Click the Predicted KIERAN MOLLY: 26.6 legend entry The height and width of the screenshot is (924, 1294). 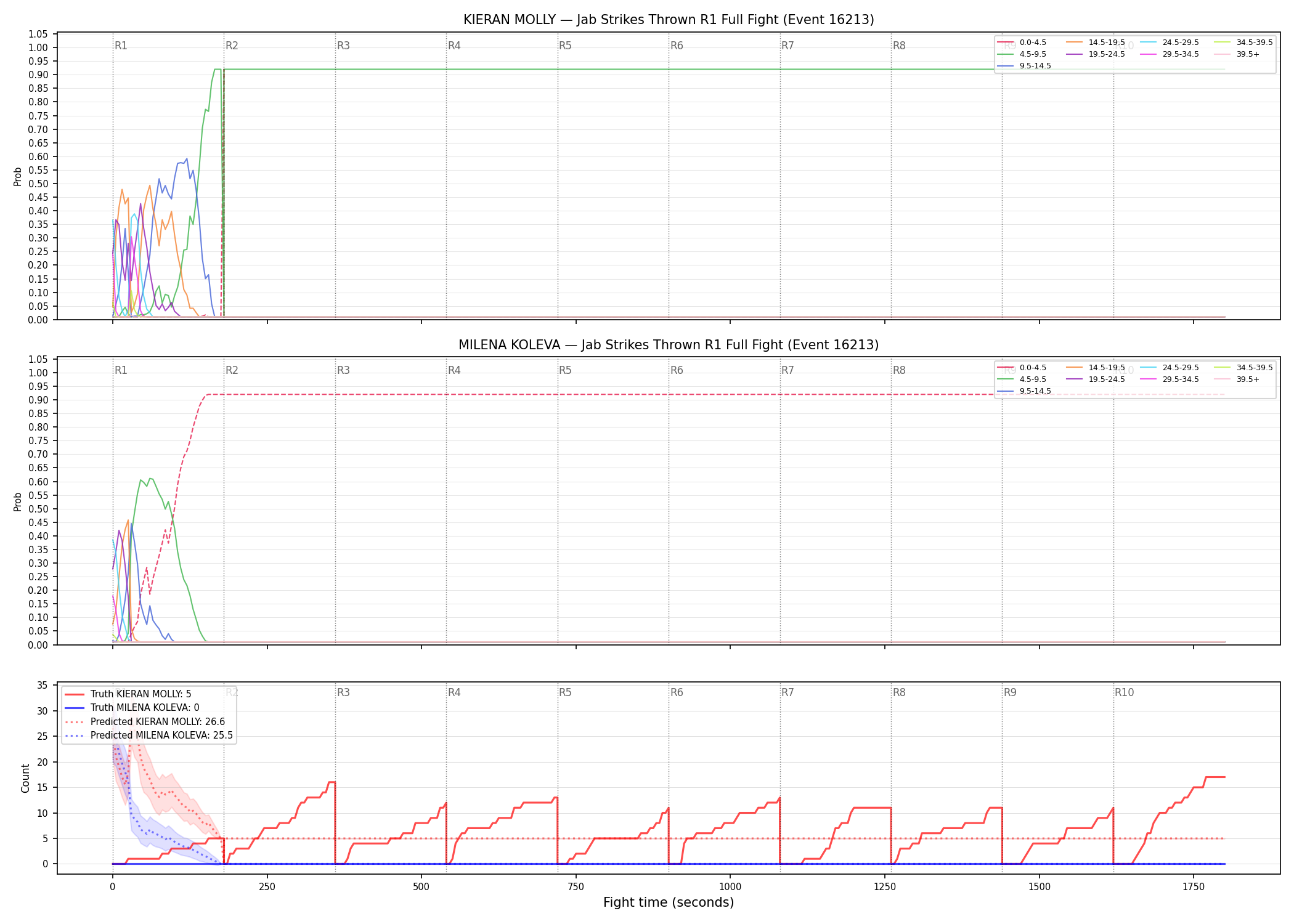(145, 722)
